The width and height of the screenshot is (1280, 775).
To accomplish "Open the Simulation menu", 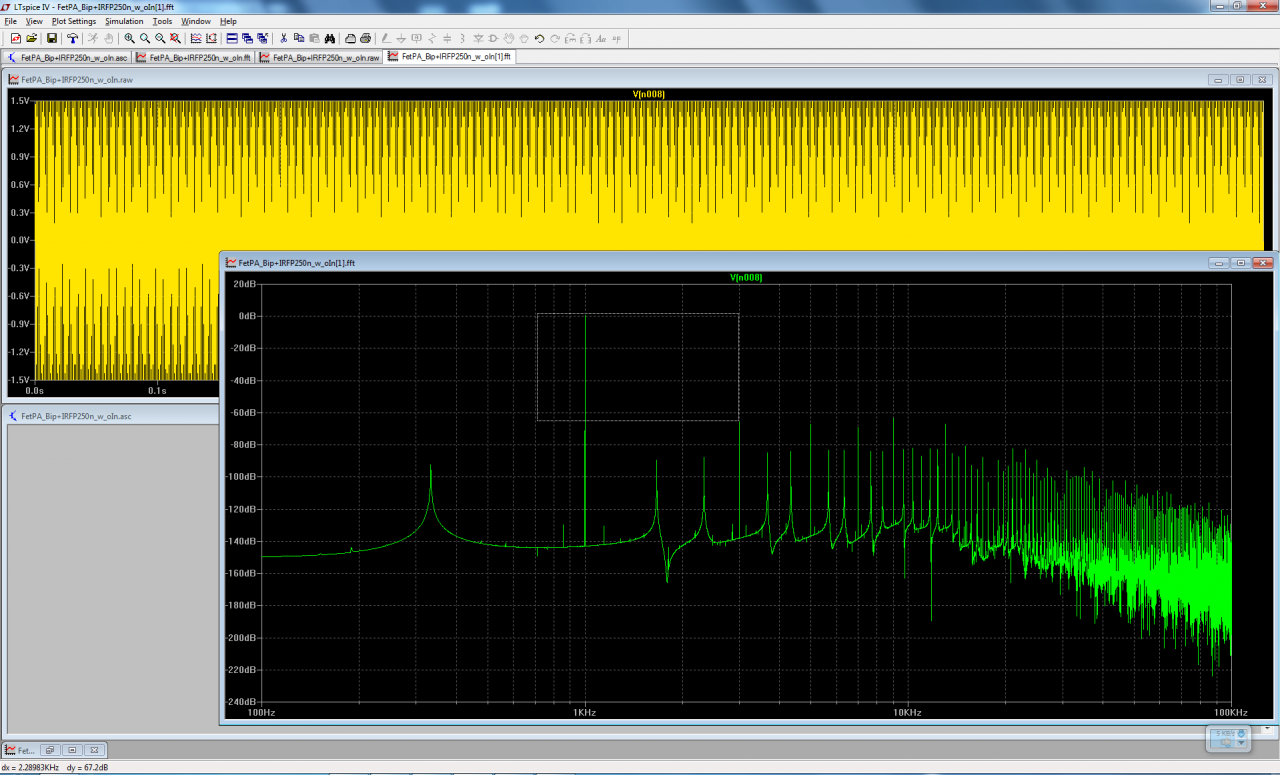I will 124,21.
